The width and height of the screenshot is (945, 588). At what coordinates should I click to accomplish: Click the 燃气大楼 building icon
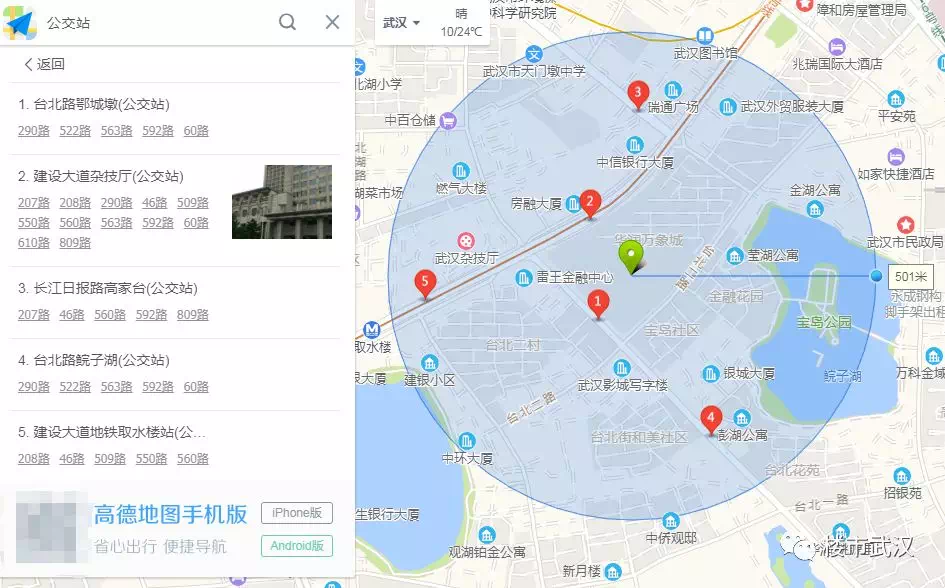click(460, 170)
